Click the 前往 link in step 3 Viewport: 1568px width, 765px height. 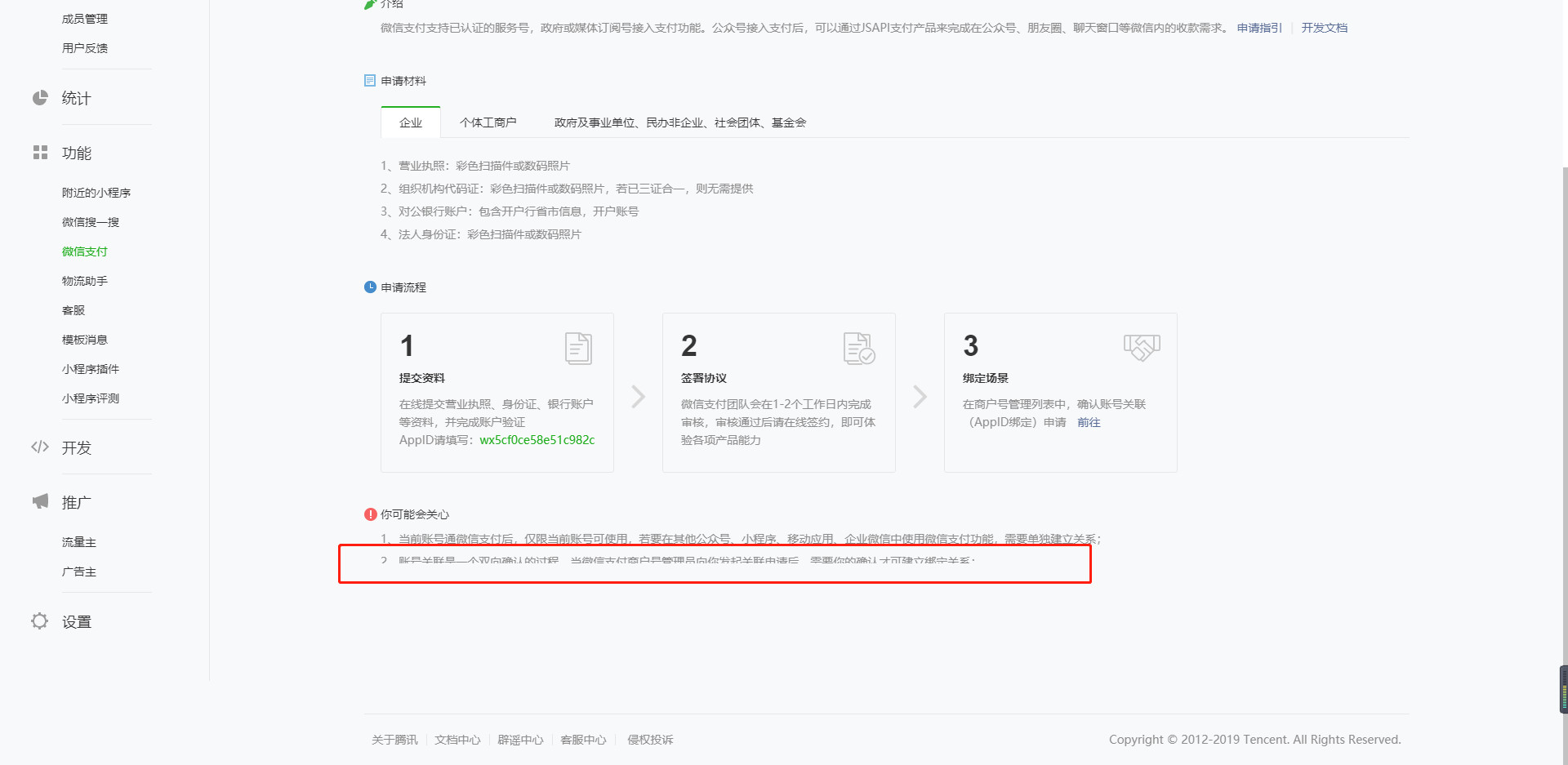pyautogui.click(x=1089, y=422)
